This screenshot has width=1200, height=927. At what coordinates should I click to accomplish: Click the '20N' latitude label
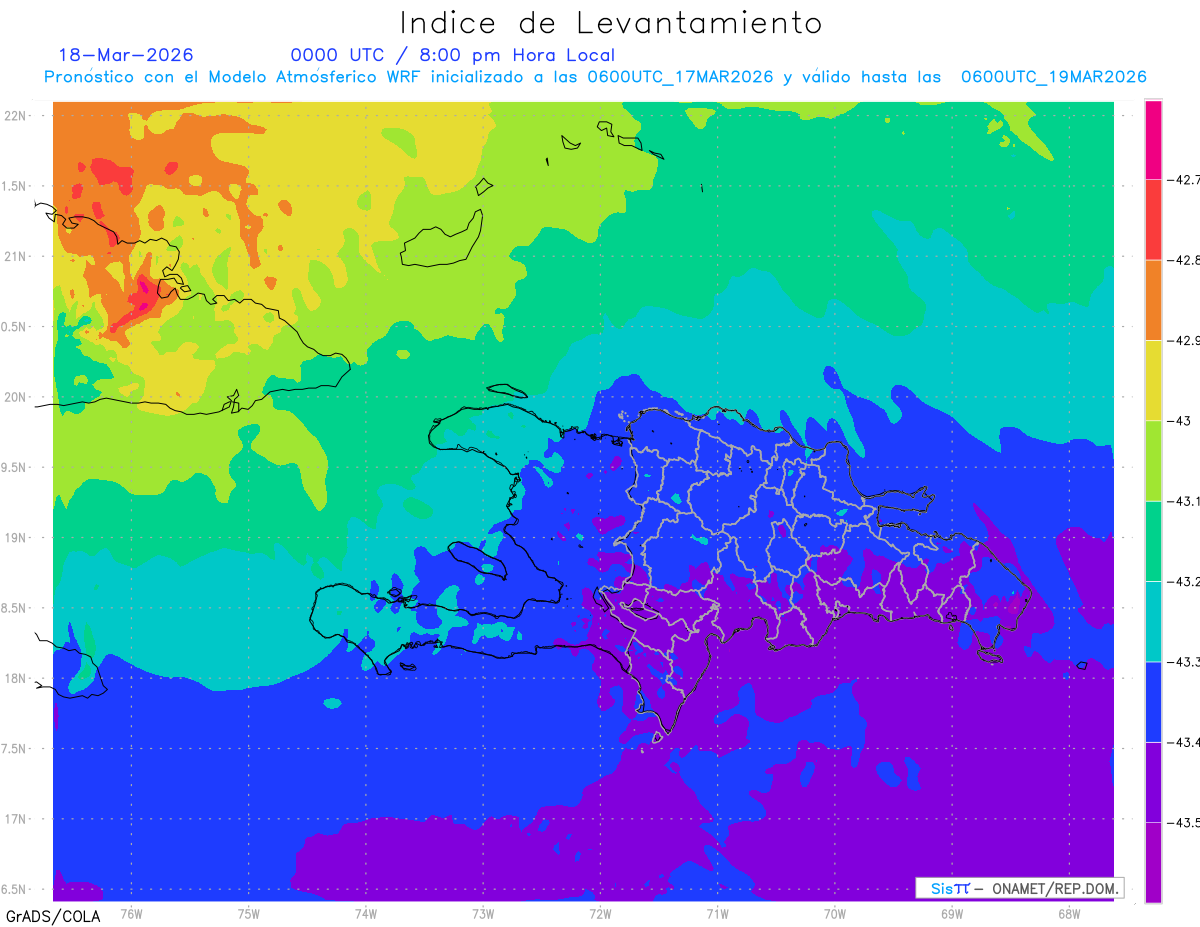[16, 397]
